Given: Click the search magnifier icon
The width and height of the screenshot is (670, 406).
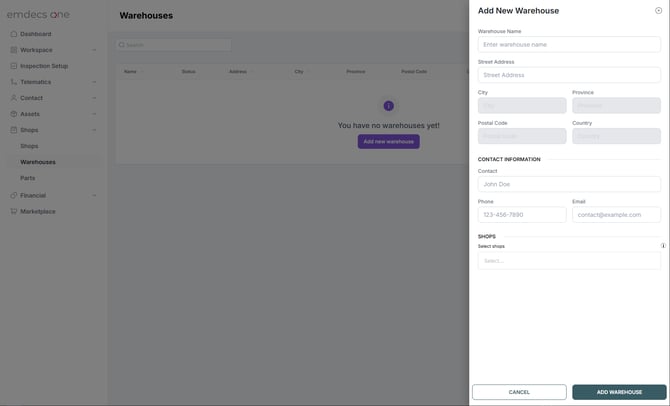Looking at the screenshot, I should point(122,45).
